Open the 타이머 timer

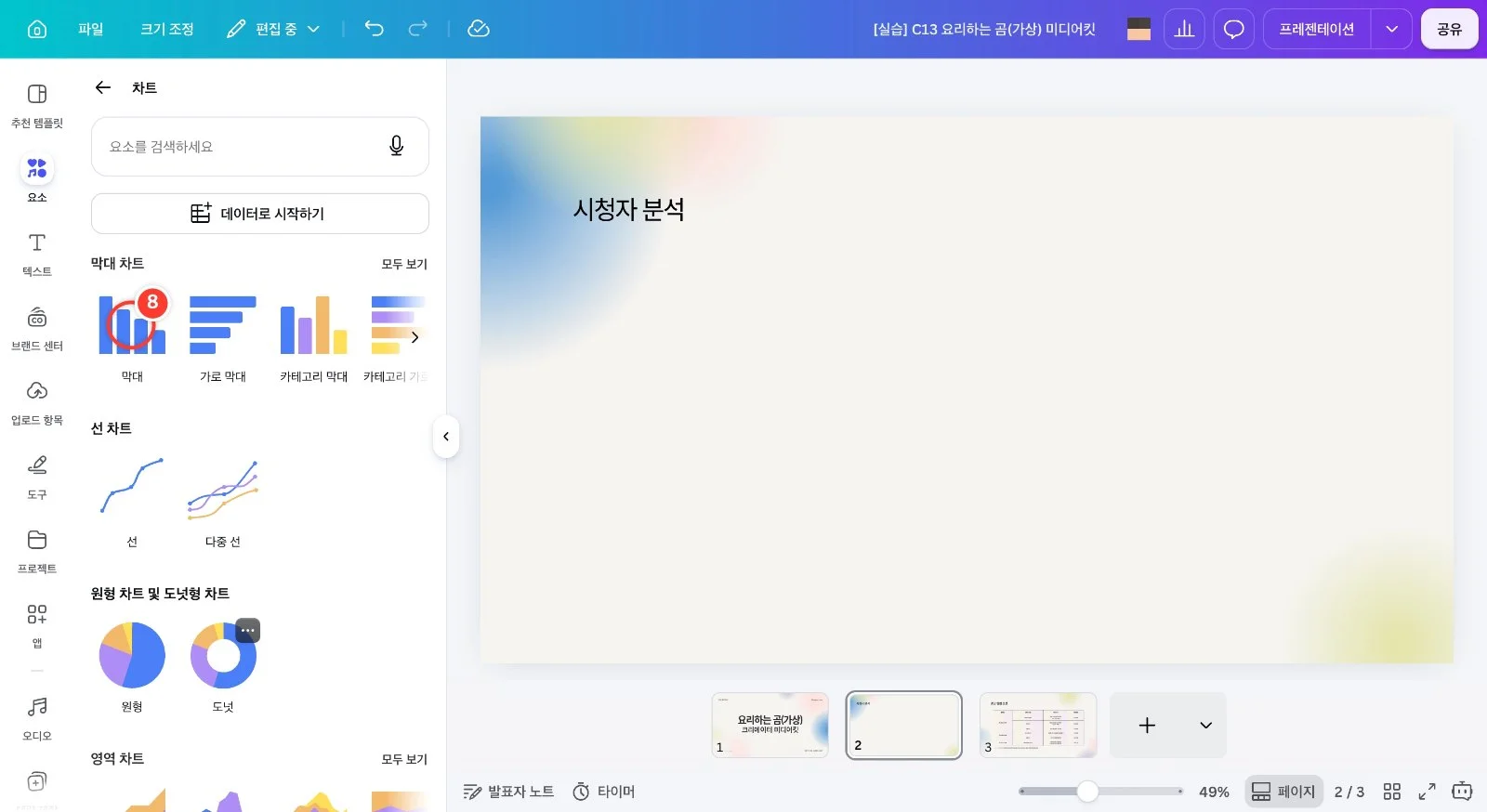(x=604, y=792)
